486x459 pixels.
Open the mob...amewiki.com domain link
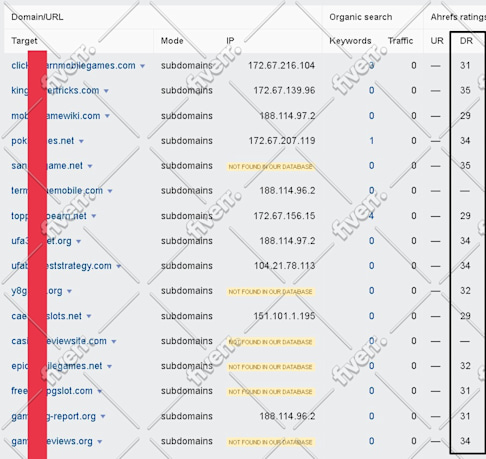click(56, 116)
